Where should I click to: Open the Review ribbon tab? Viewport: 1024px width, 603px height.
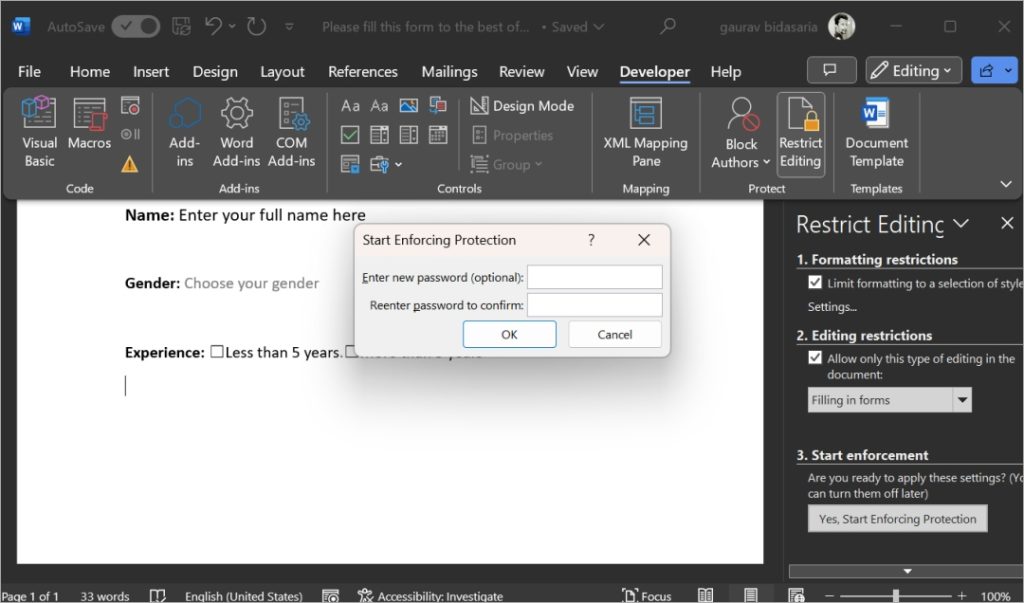521,71
